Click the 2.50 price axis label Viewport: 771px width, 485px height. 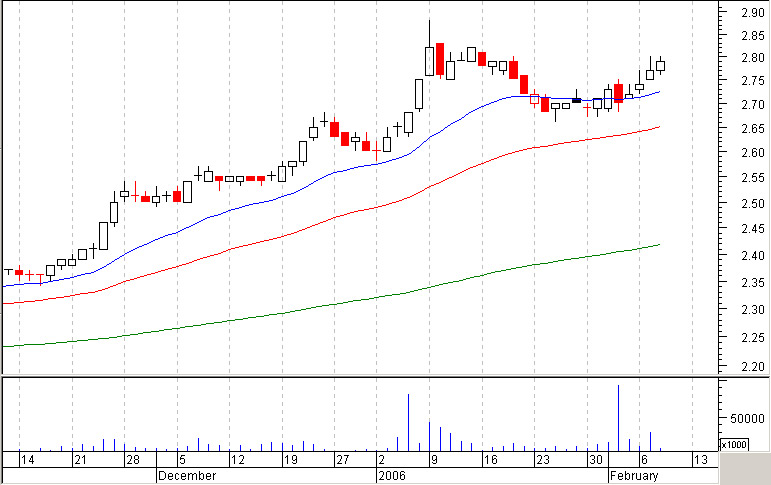point(752,203)
